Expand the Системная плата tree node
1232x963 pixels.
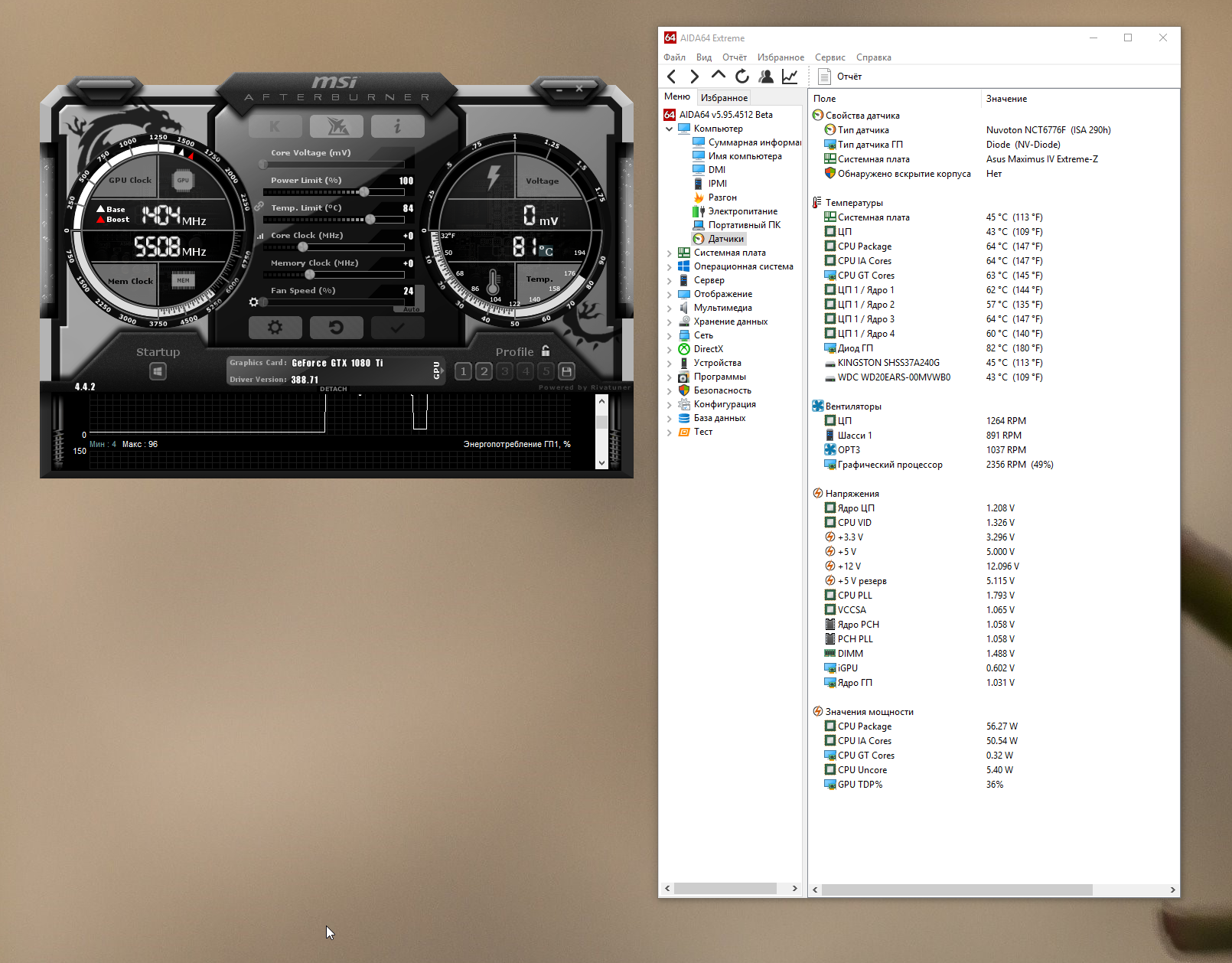tap(670, 253)
